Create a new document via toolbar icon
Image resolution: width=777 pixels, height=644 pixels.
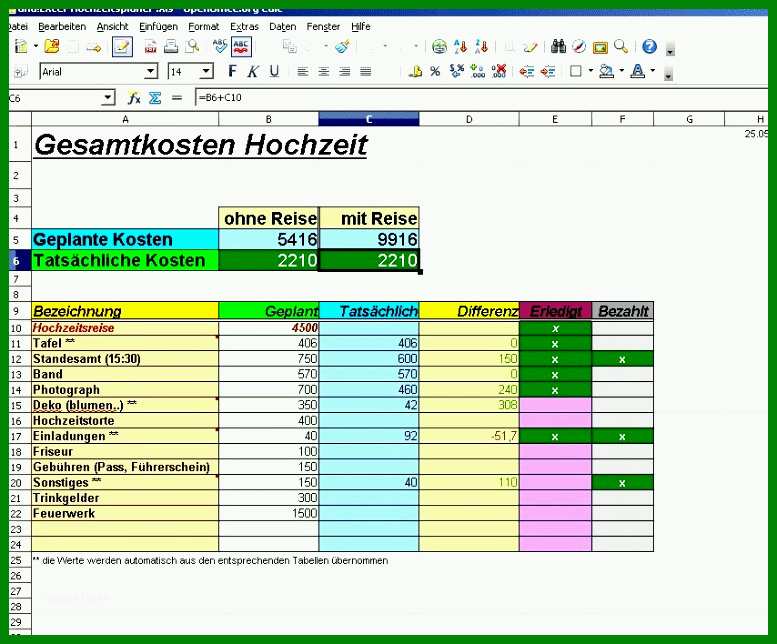[x=21, y=47]
